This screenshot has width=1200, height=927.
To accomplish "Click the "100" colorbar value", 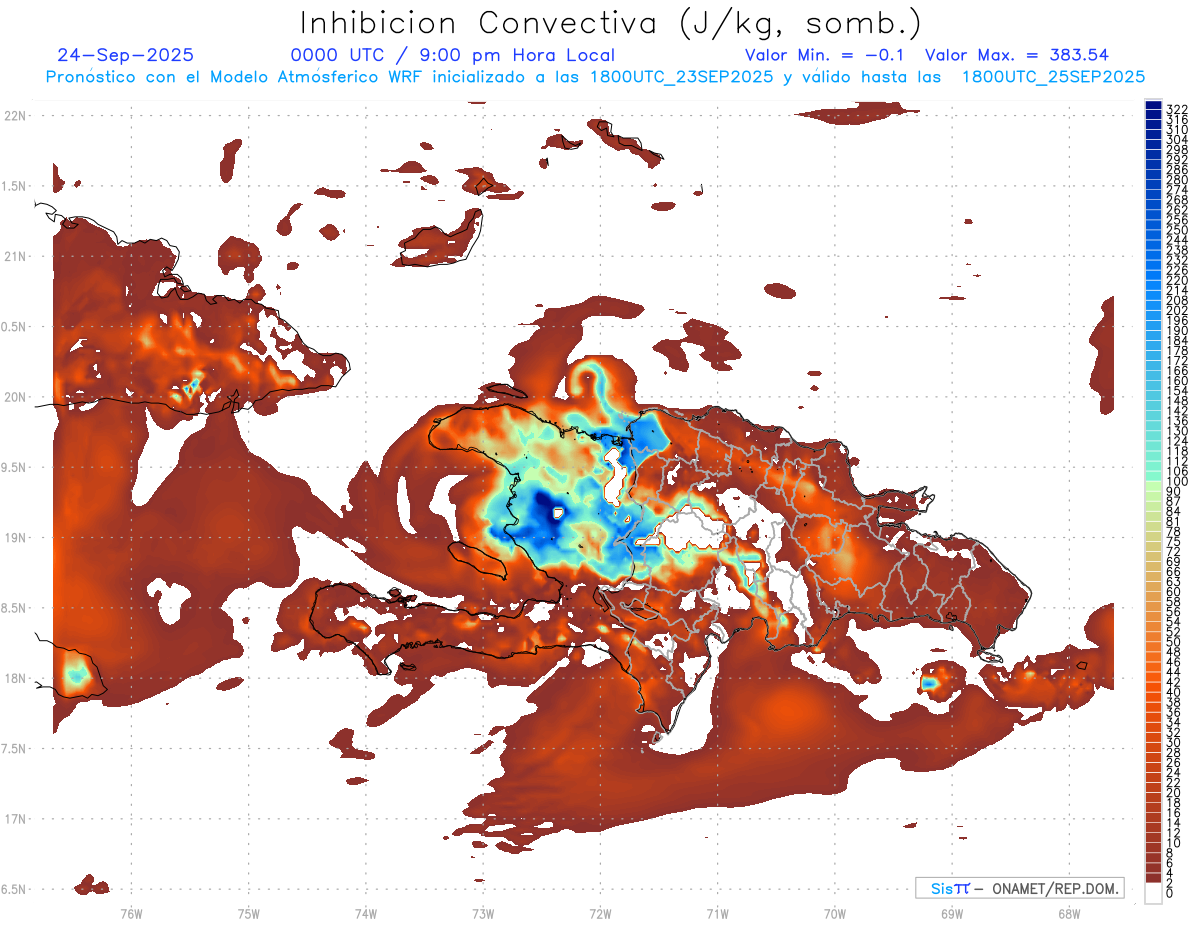I will [x=1177, y=481].
